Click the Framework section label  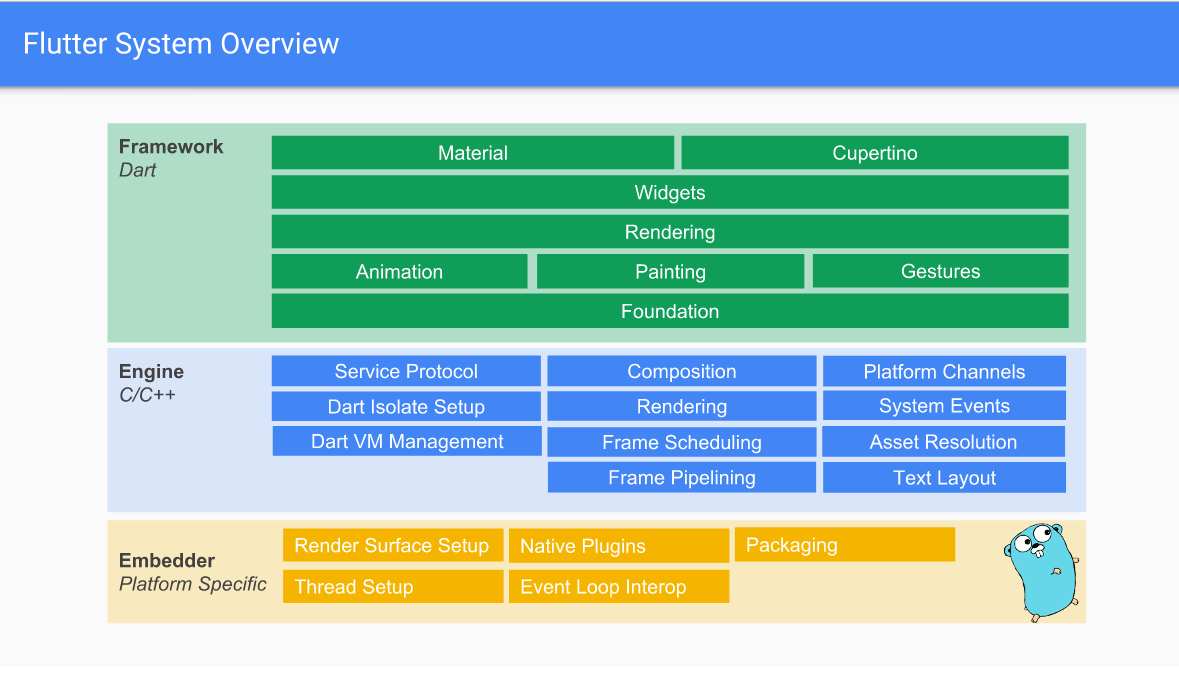(x=171, y=147)
